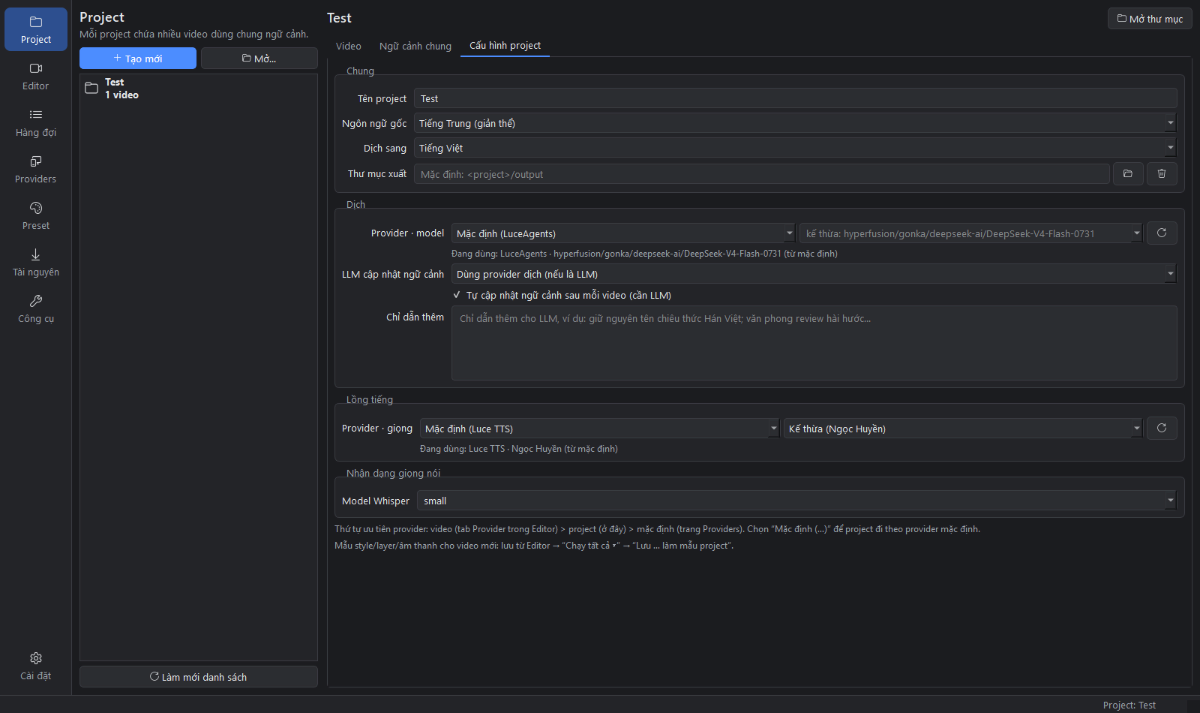Open the Kế thừa (Ngọc Huyền) voice dropdown

coord(962,428)
